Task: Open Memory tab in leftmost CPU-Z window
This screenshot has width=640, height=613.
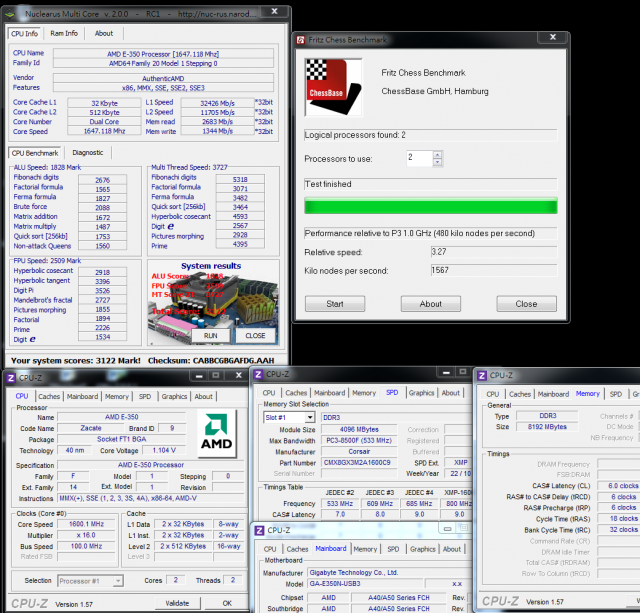Action: click(117, 396)
